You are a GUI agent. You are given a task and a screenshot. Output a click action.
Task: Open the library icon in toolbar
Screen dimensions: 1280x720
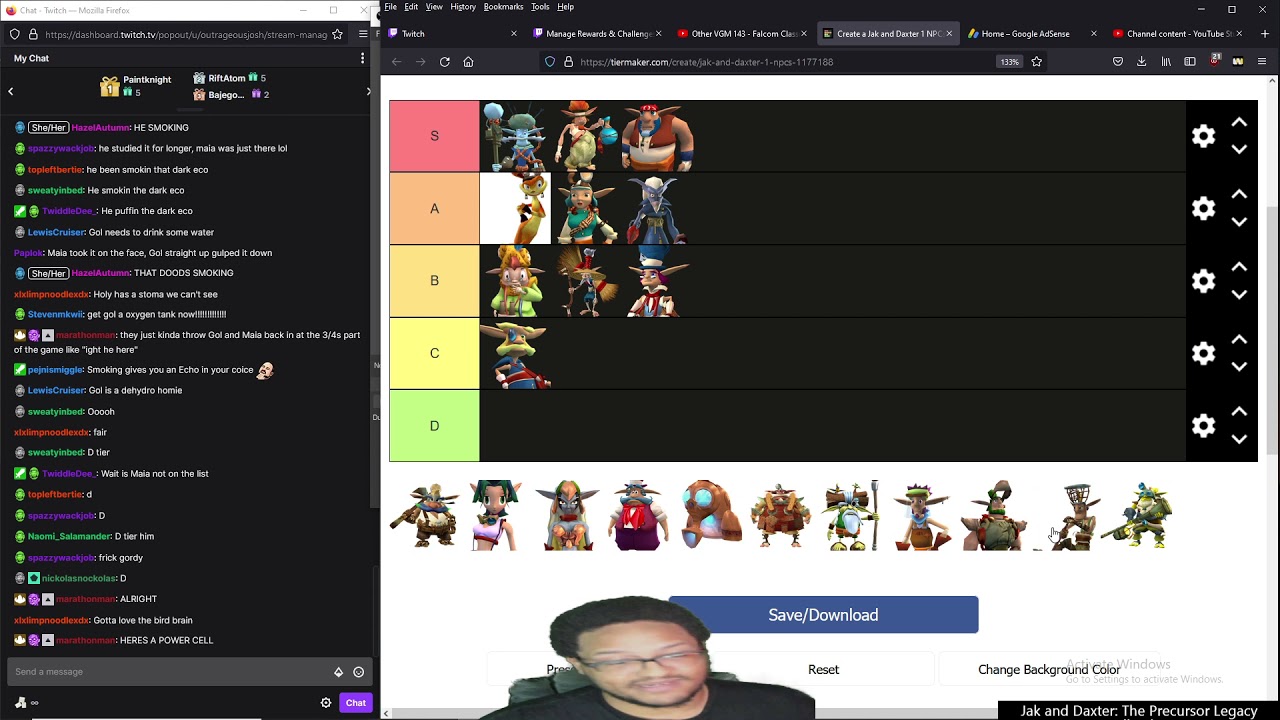1166,62
